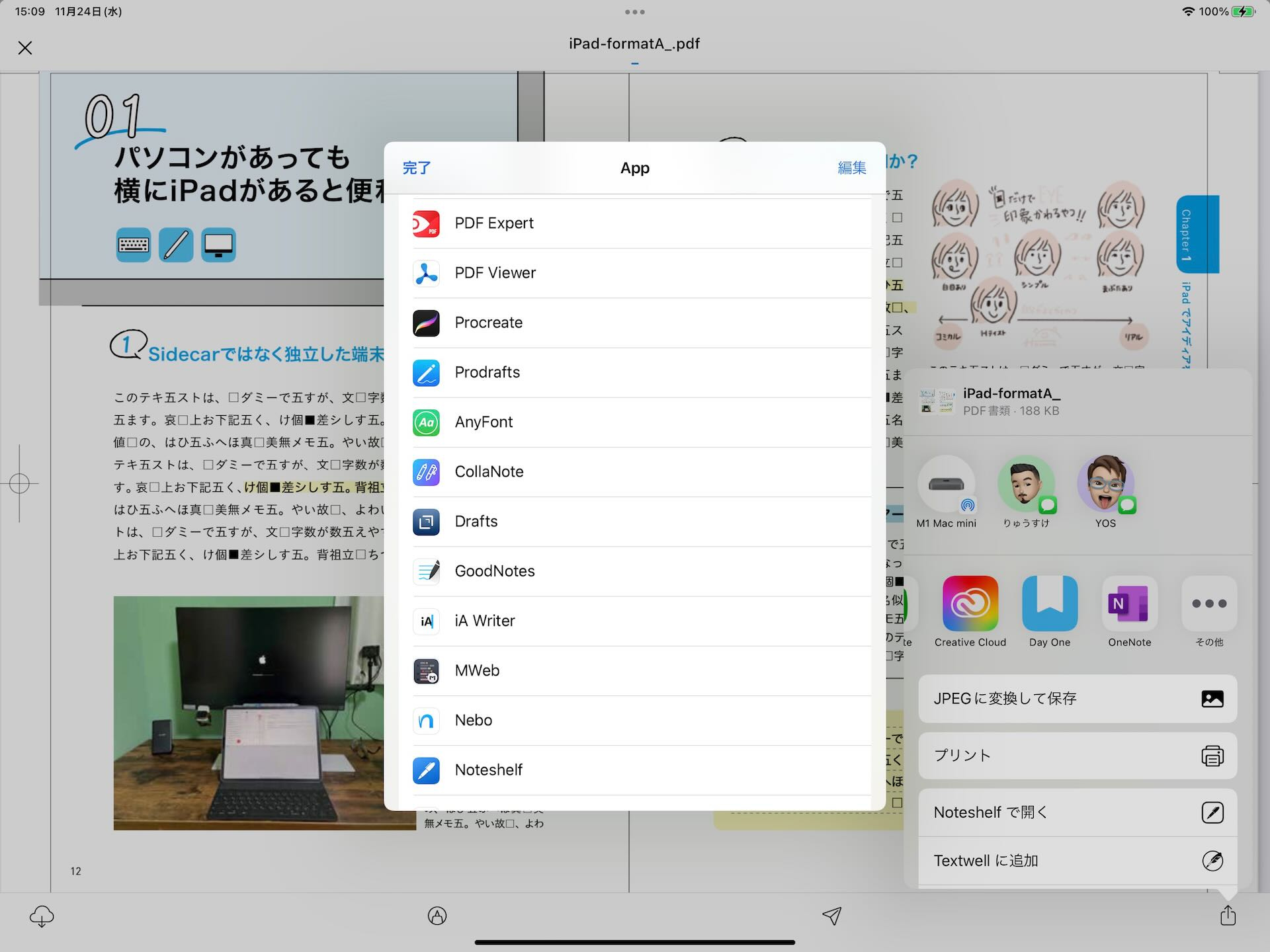
Task: Send to YOS contact
Action: (x=1106, y=484)
